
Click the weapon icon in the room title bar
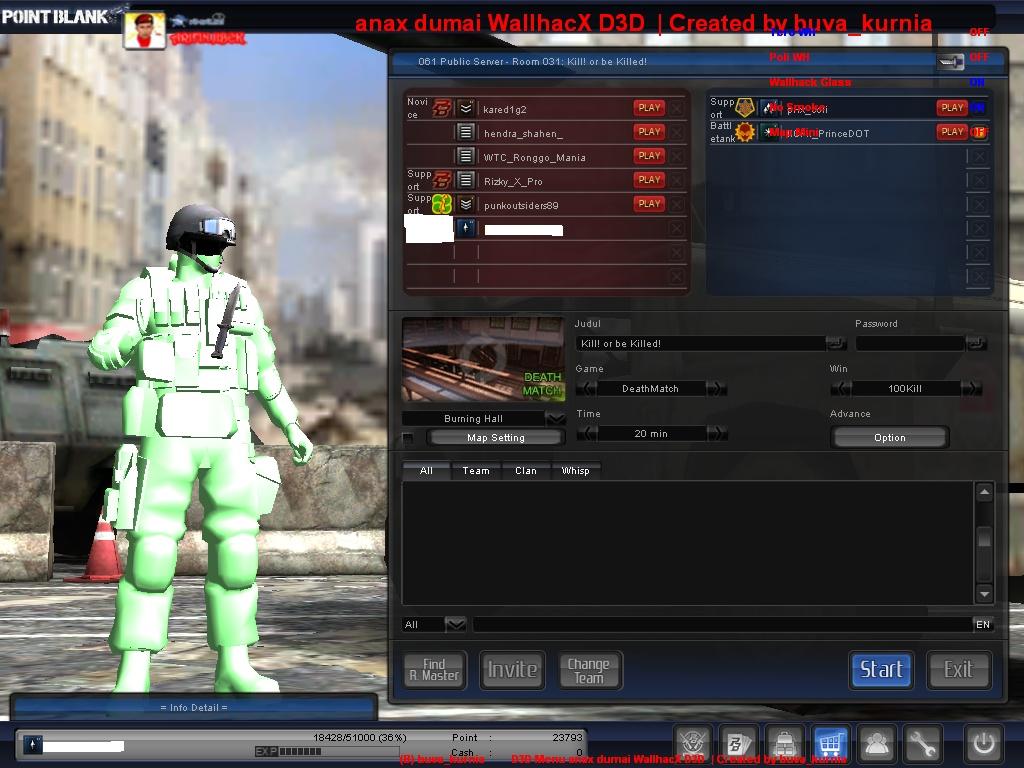[950, 62]
